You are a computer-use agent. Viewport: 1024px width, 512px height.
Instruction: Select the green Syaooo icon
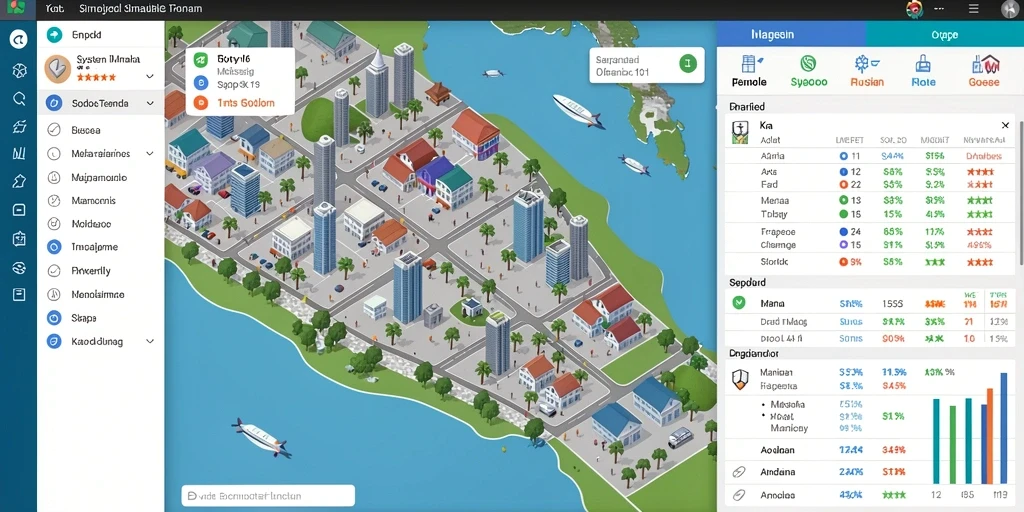pyautogui.click(x=808, y=63)
